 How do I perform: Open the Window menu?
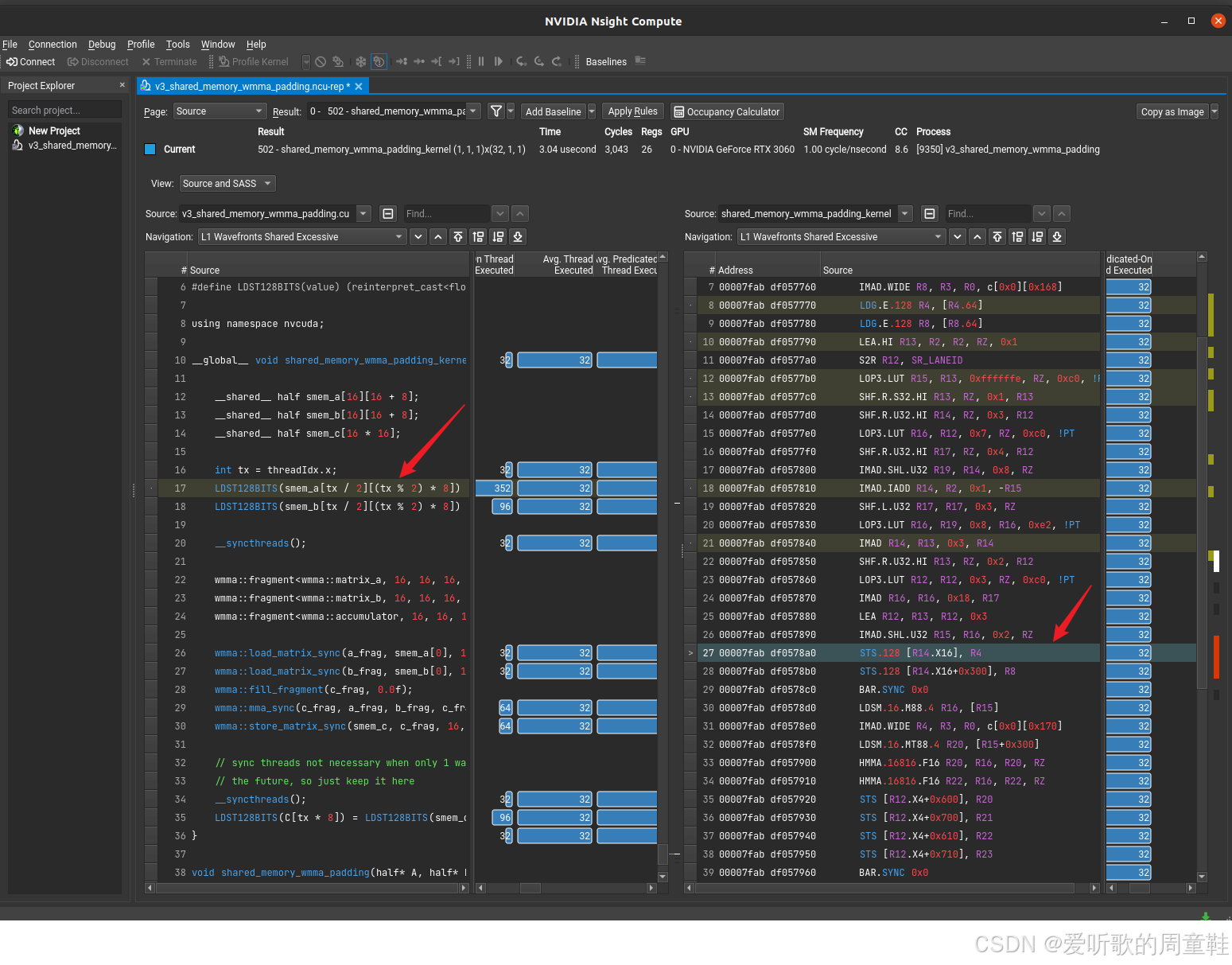point(218,45)
